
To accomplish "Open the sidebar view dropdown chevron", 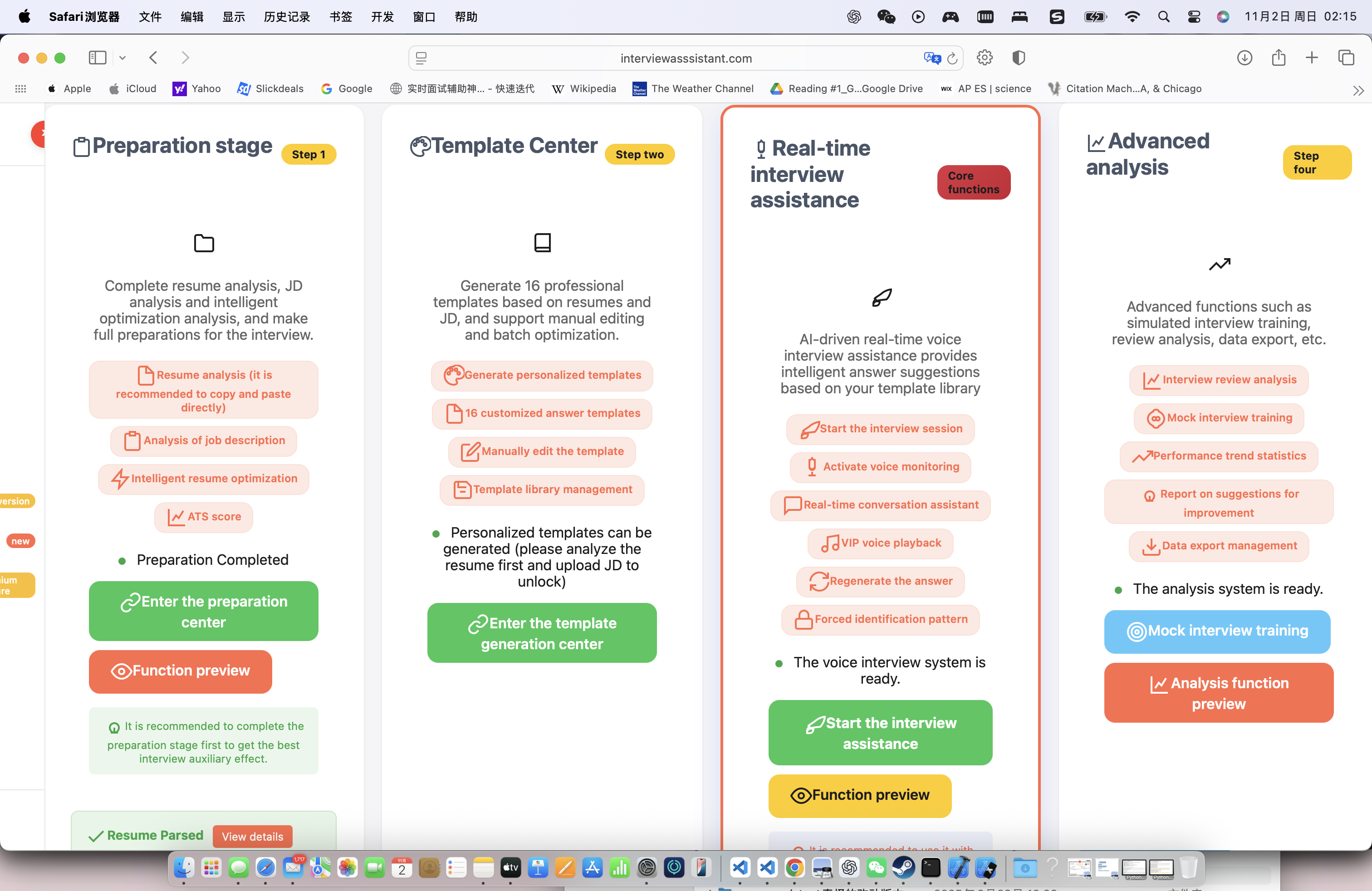I will coord(122,58).
